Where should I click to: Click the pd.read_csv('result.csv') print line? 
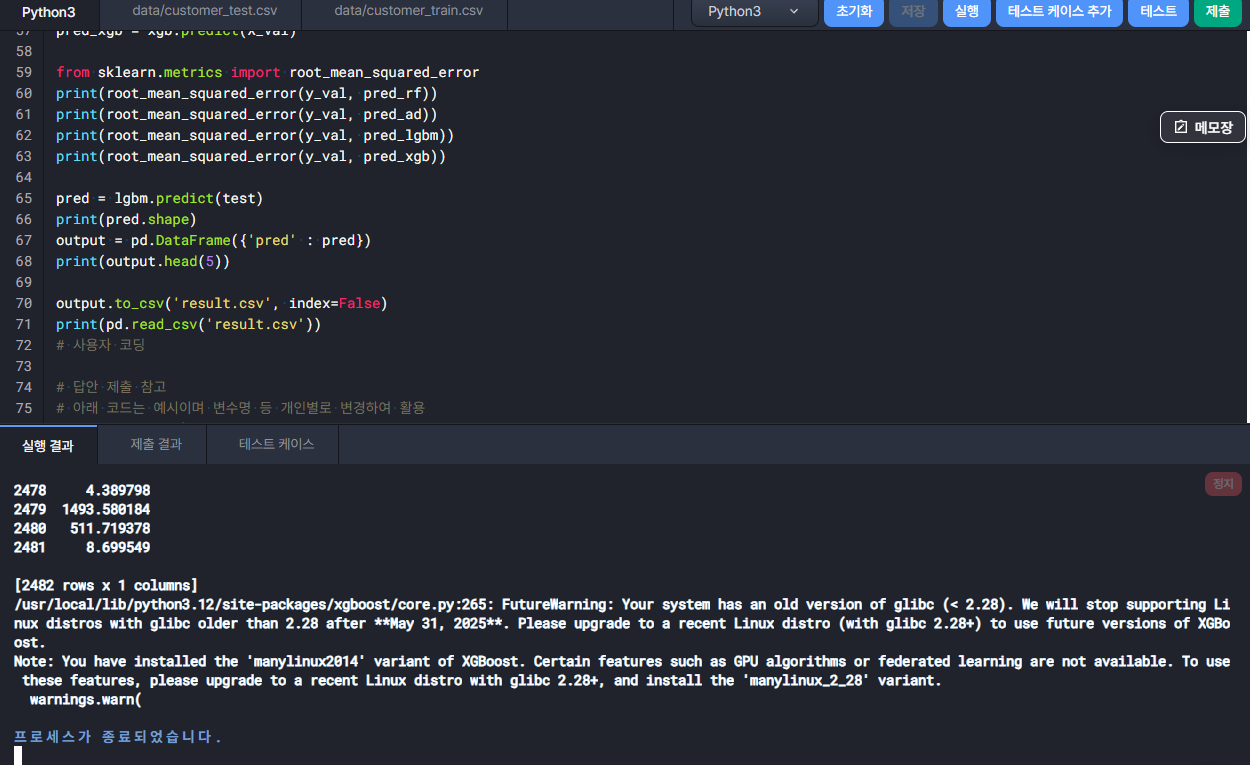coord(189,324)
